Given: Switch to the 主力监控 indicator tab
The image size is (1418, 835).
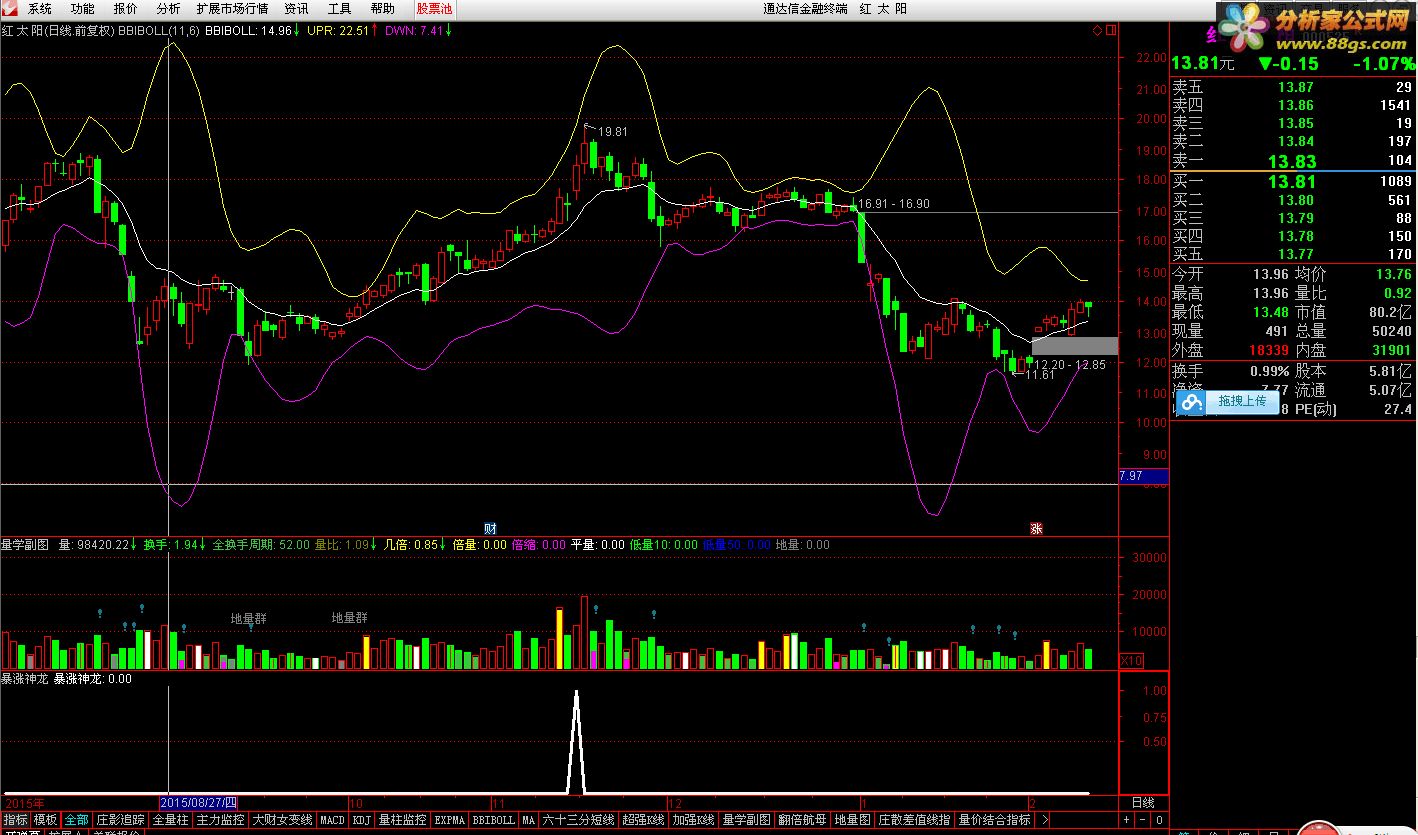Looking at the screenshot, I should click(220, 819).
